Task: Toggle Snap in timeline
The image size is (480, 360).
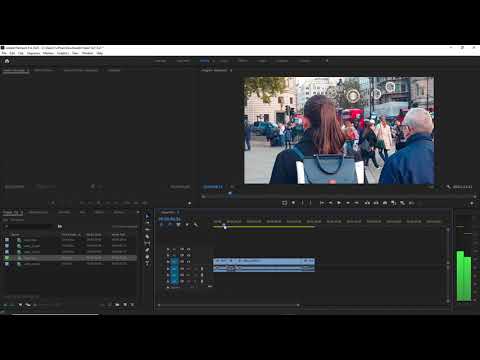Action: pyautogui.click(x=170, y=225)
